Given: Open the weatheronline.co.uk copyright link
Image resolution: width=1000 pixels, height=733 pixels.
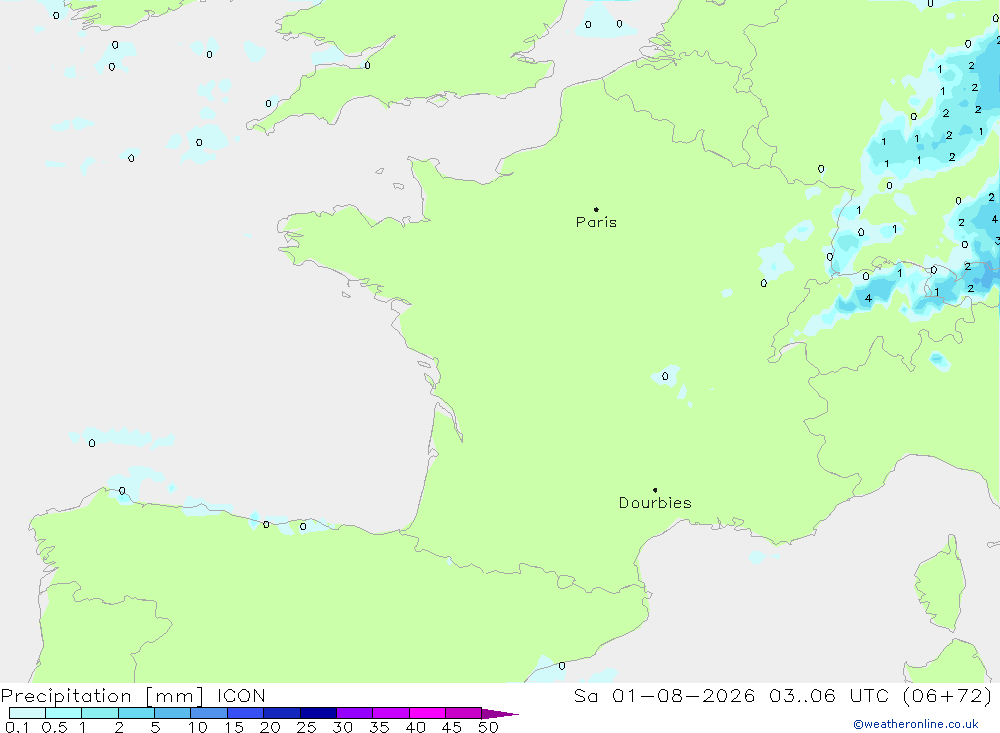Looking at the screenshot, I should click(x=916, y=724).
